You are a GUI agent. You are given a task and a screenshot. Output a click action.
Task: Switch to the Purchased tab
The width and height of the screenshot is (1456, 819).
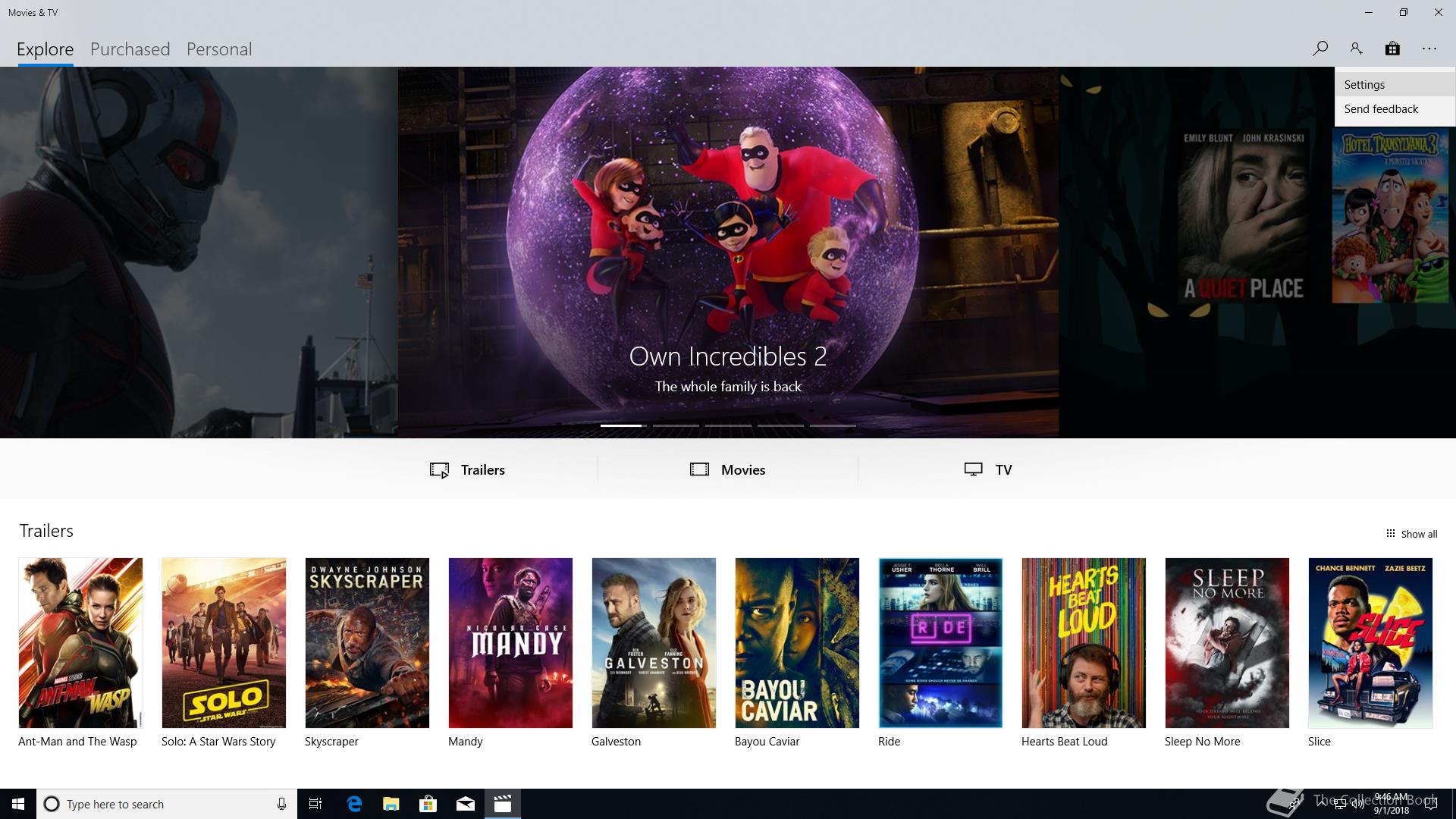pos(130,49)
